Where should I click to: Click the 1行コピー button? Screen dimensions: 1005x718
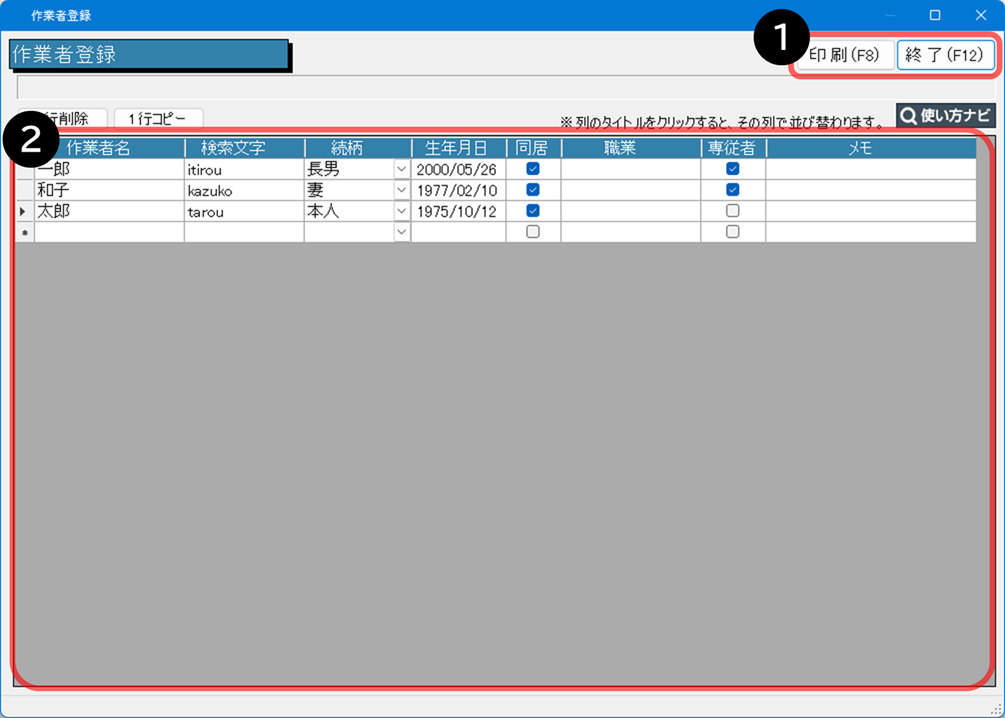coord(158,119)
